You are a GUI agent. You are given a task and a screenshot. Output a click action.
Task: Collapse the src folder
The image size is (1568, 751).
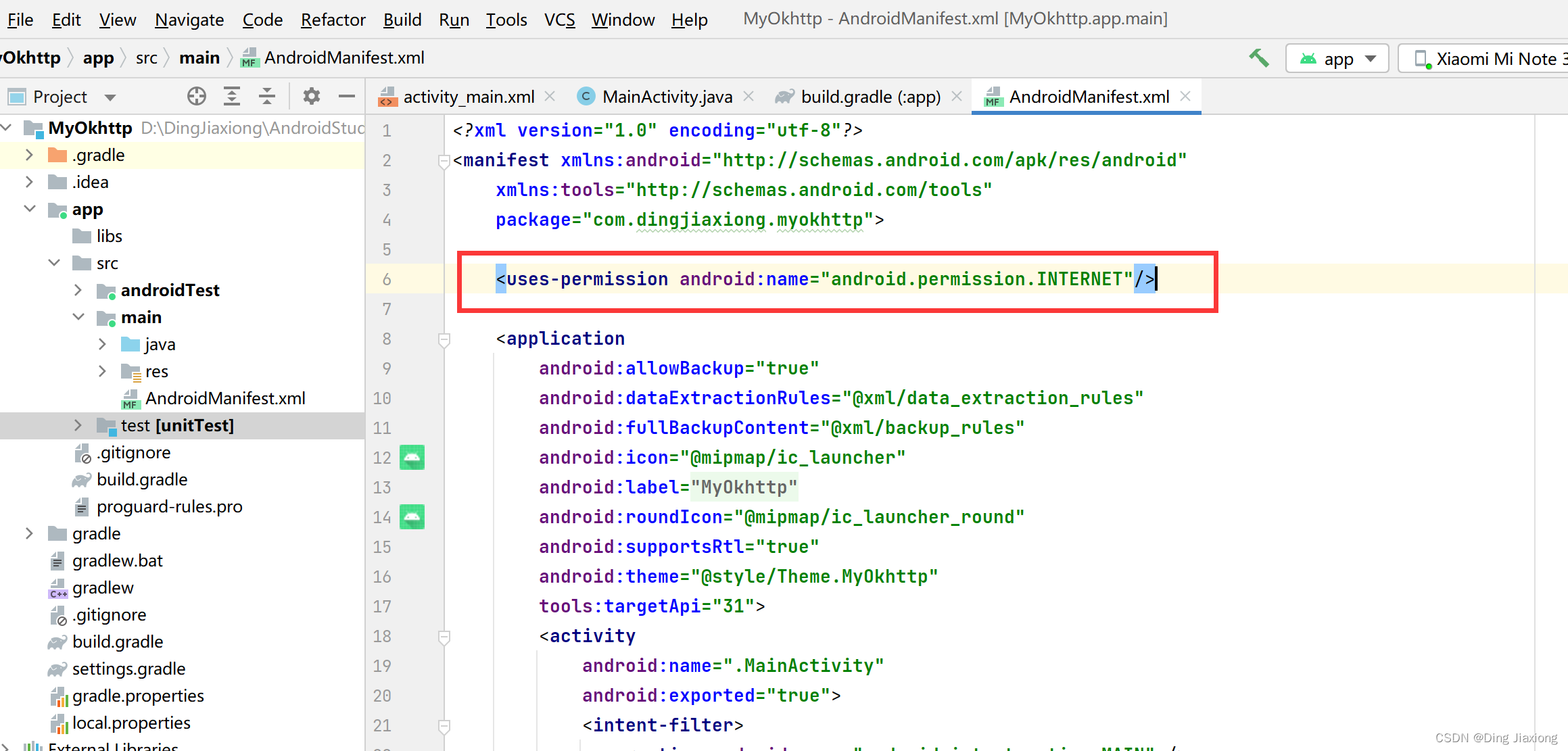click(54, 263)
